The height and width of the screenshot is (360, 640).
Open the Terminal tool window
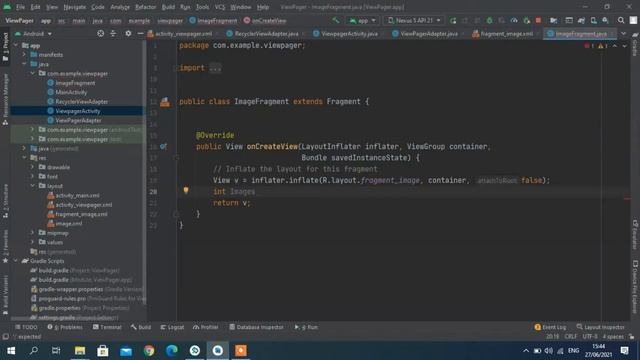coord(107,327)
